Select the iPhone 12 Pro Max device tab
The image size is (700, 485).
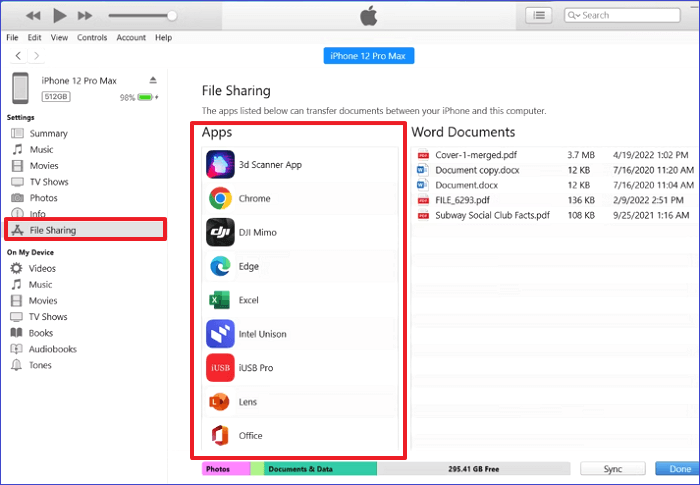click(369, 56)
